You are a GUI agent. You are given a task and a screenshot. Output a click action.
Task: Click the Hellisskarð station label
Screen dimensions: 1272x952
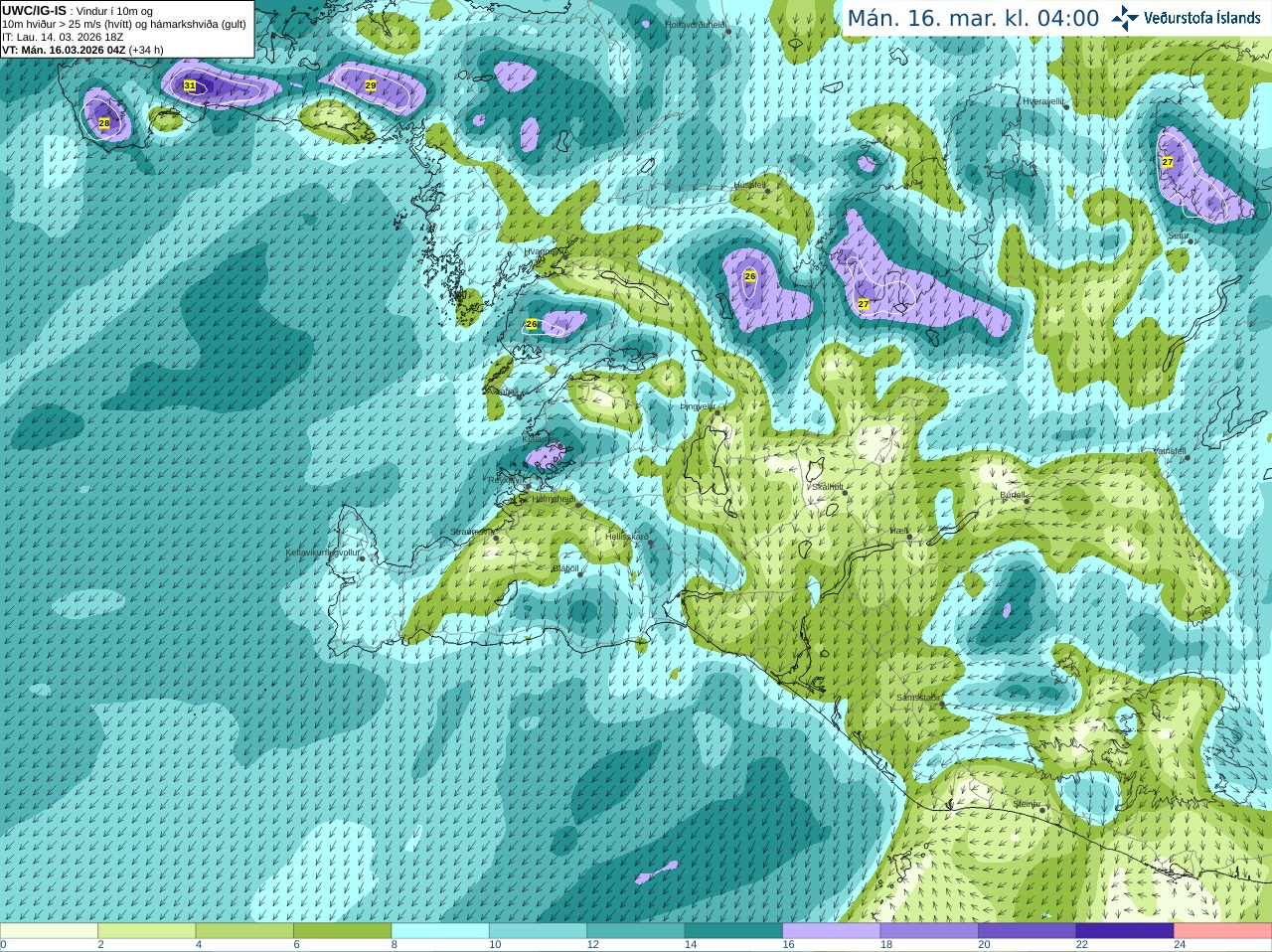pos(627,538)
